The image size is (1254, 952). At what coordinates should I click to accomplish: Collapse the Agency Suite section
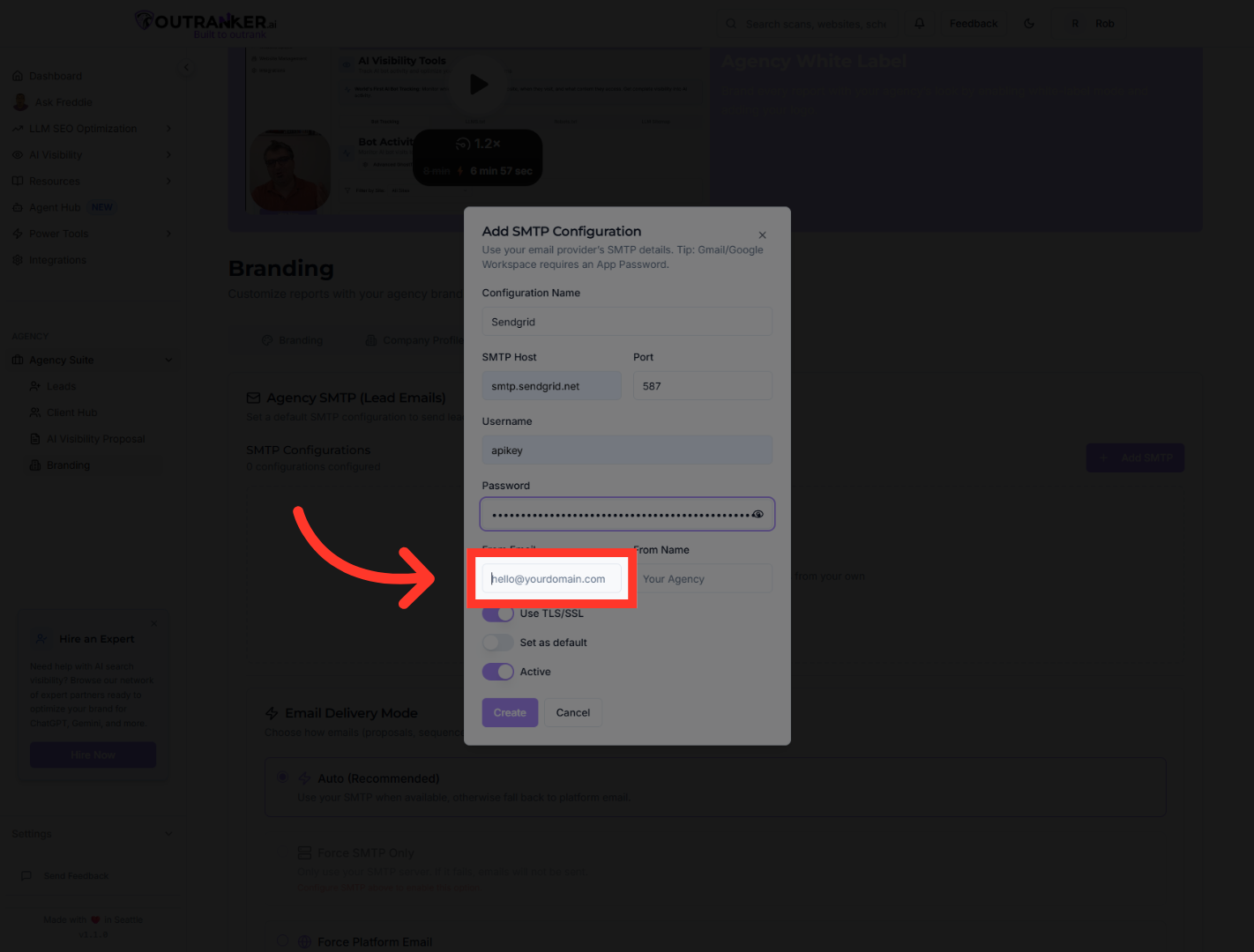pyautogui.click(x=168, y=360)
